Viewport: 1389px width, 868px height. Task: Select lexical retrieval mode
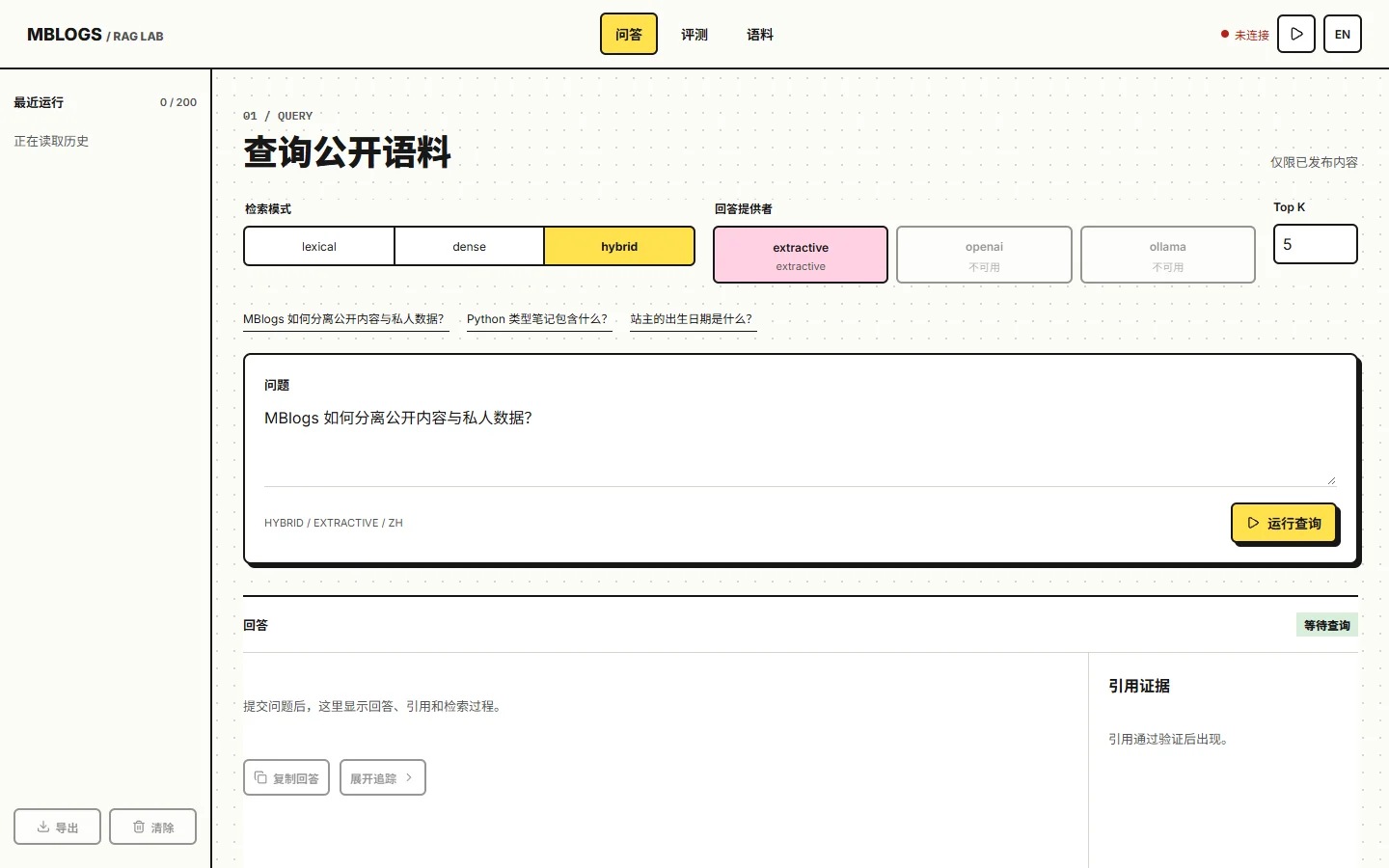(x=319, y=246)
